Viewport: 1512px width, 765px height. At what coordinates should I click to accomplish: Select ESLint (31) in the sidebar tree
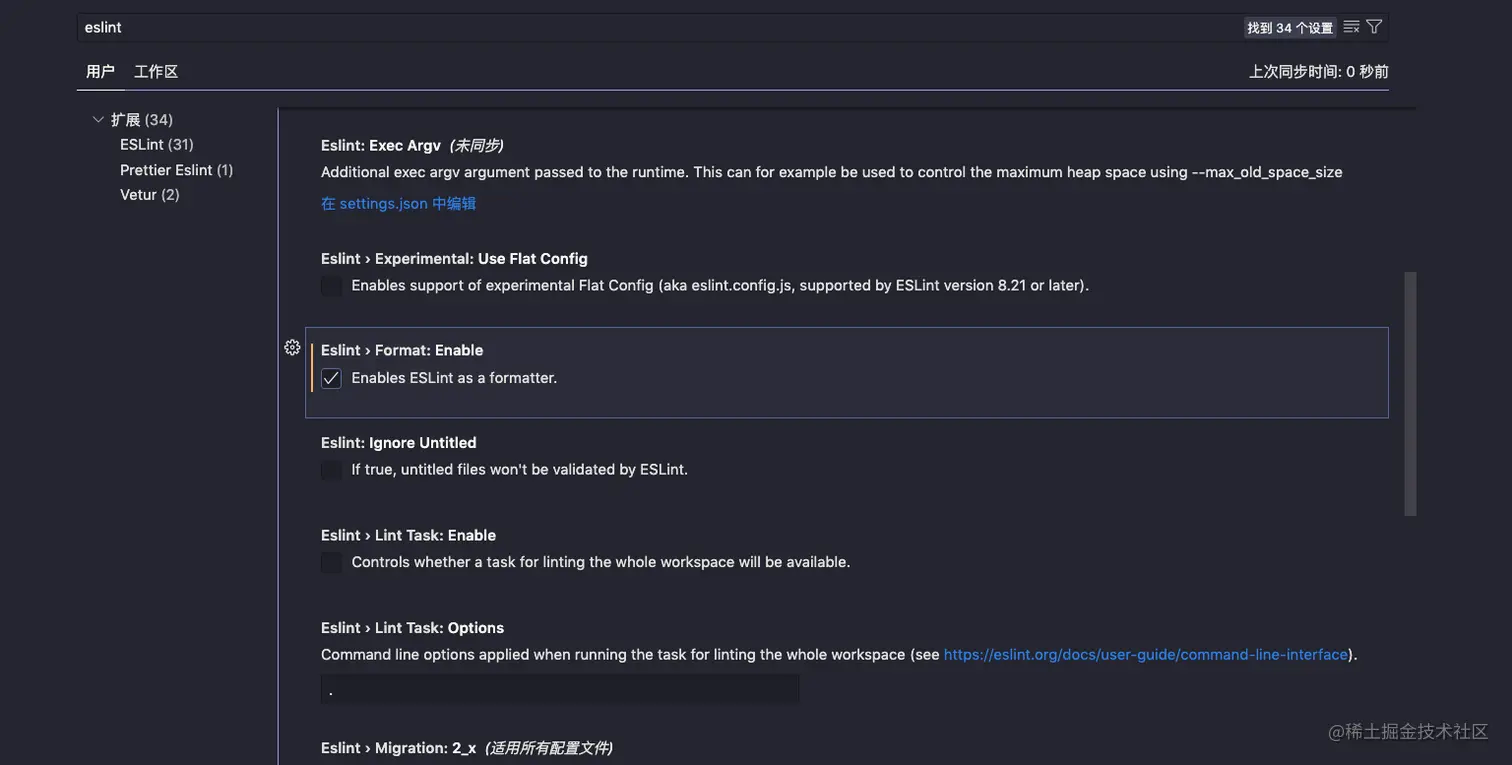[x=156, y=142]
